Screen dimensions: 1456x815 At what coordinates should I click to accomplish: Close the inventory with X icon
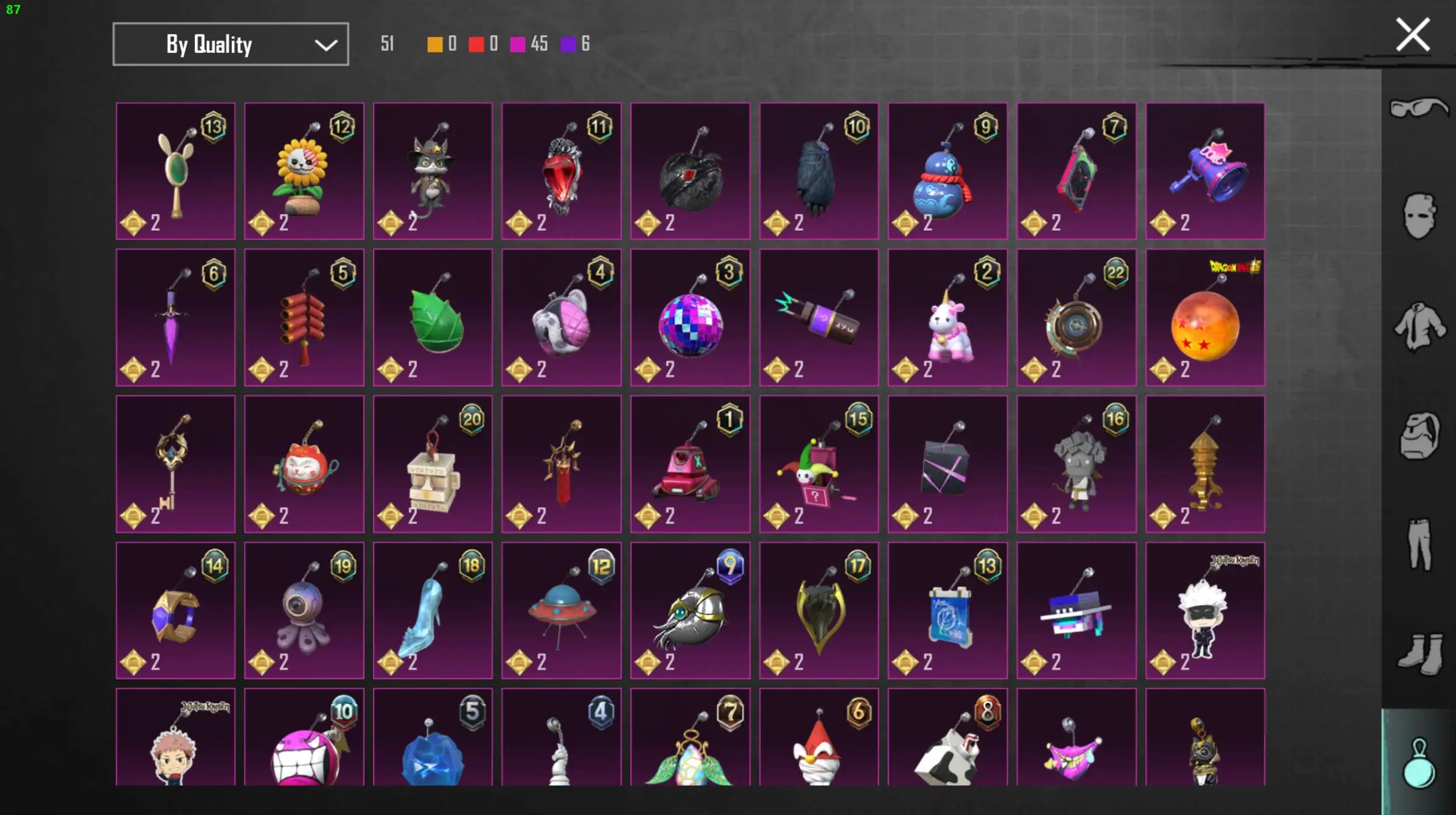[1412, 35]
